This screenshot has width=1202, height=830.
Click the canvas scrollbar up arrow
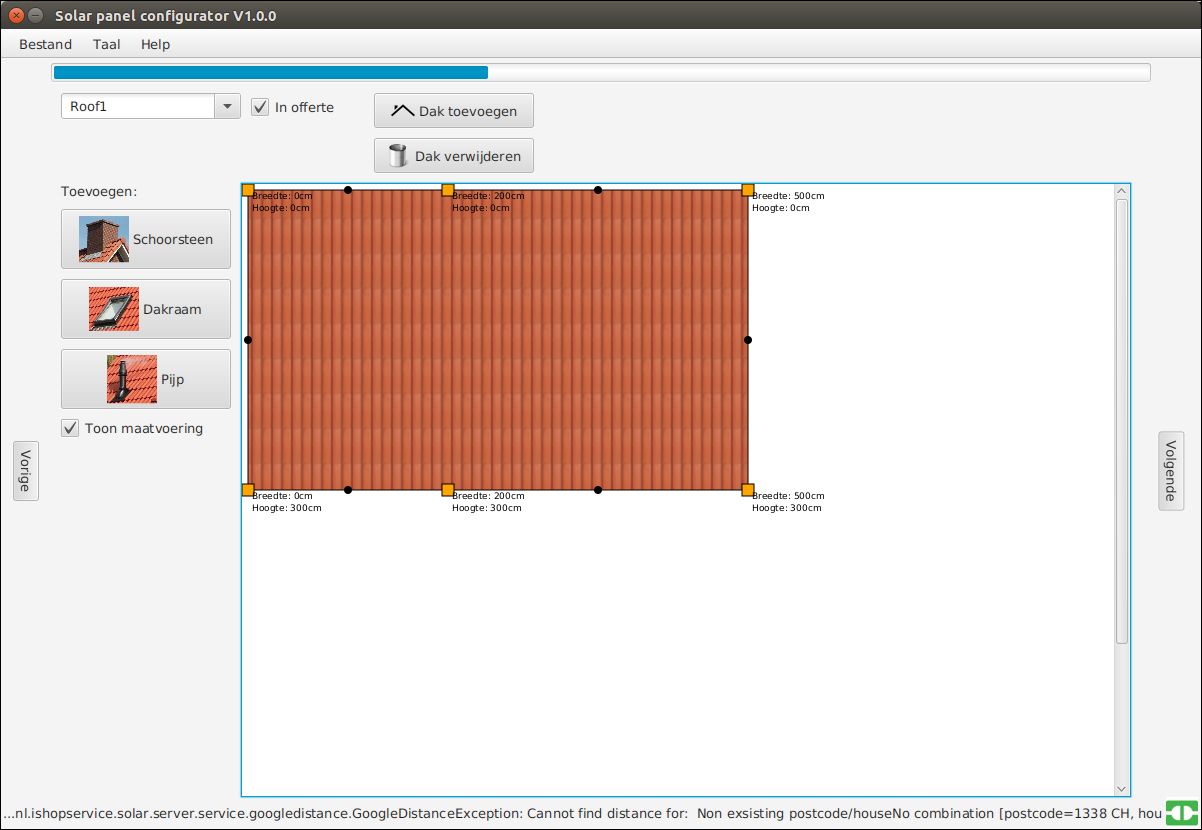pyautogui.click(x=1122, y=191)
